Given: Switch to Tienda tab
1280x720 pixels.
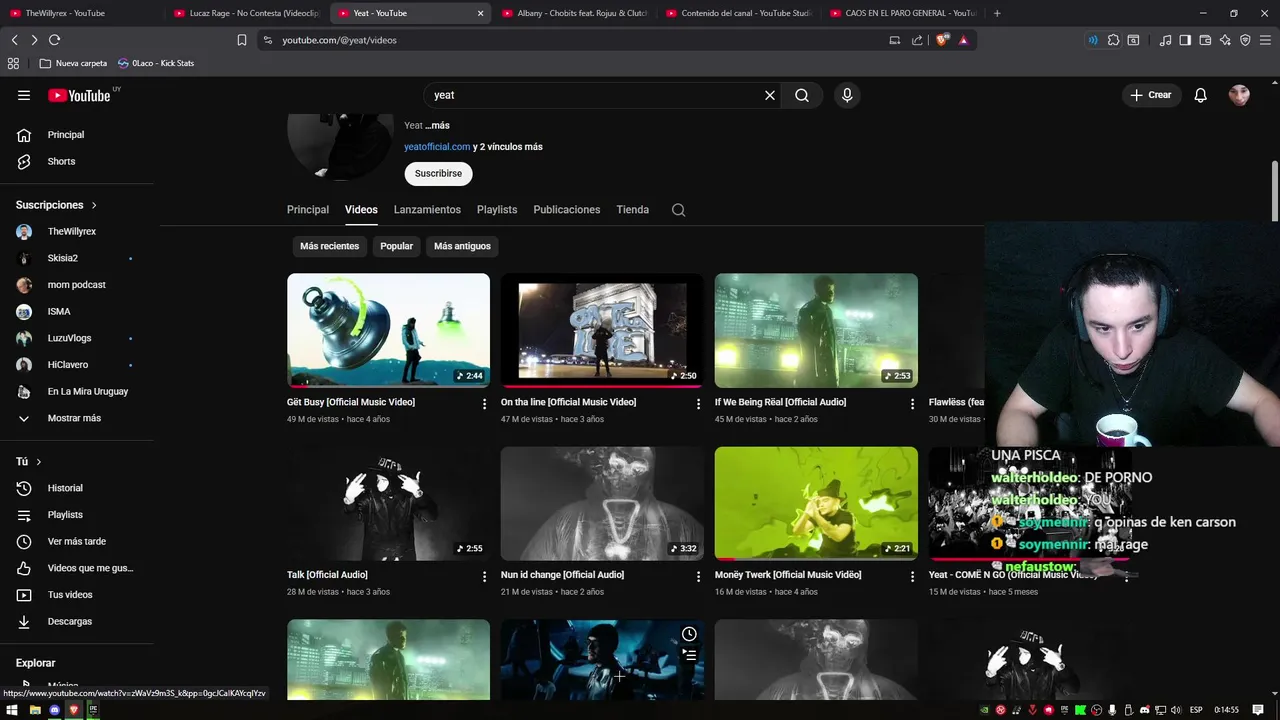Looking at the screenshot, I should click(x=633, y=210).
